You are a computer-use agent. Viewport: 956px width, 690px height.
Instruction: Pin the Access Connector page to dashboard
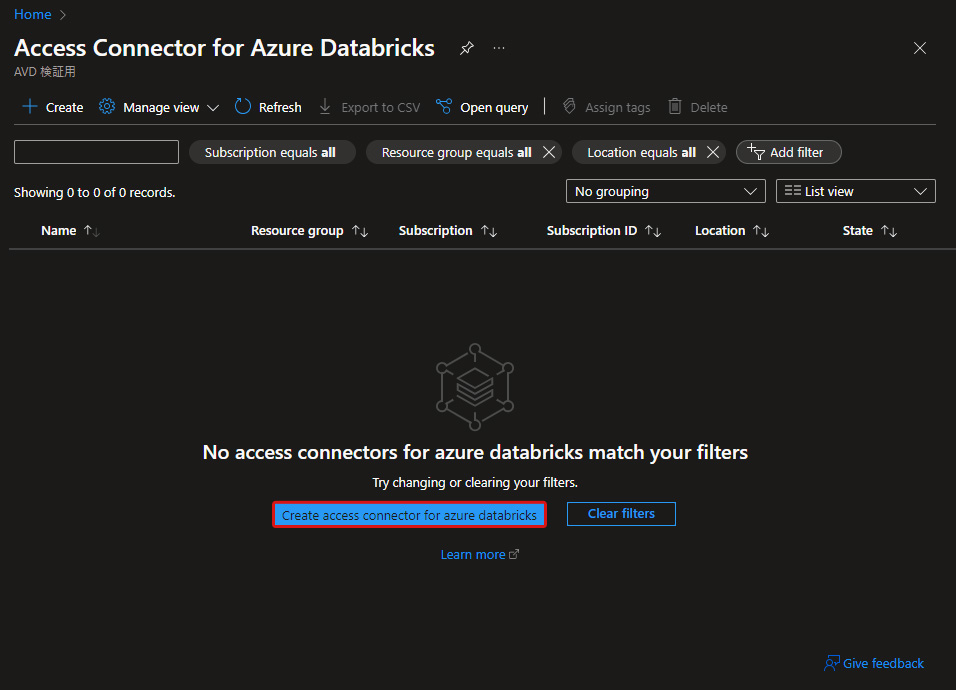click(466, 48)
